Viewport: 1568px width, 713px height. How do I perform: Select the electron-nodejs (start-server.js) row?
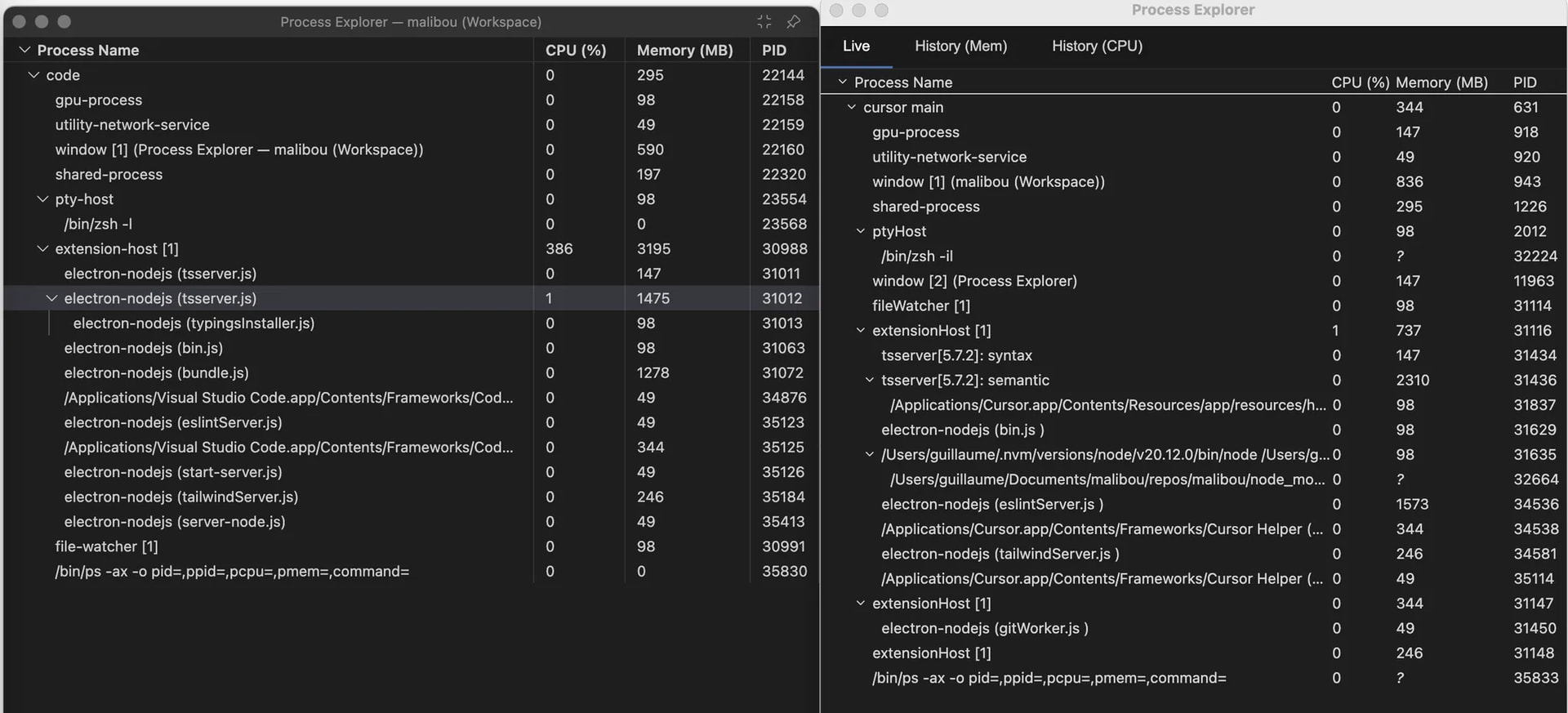tap(412, 472)
